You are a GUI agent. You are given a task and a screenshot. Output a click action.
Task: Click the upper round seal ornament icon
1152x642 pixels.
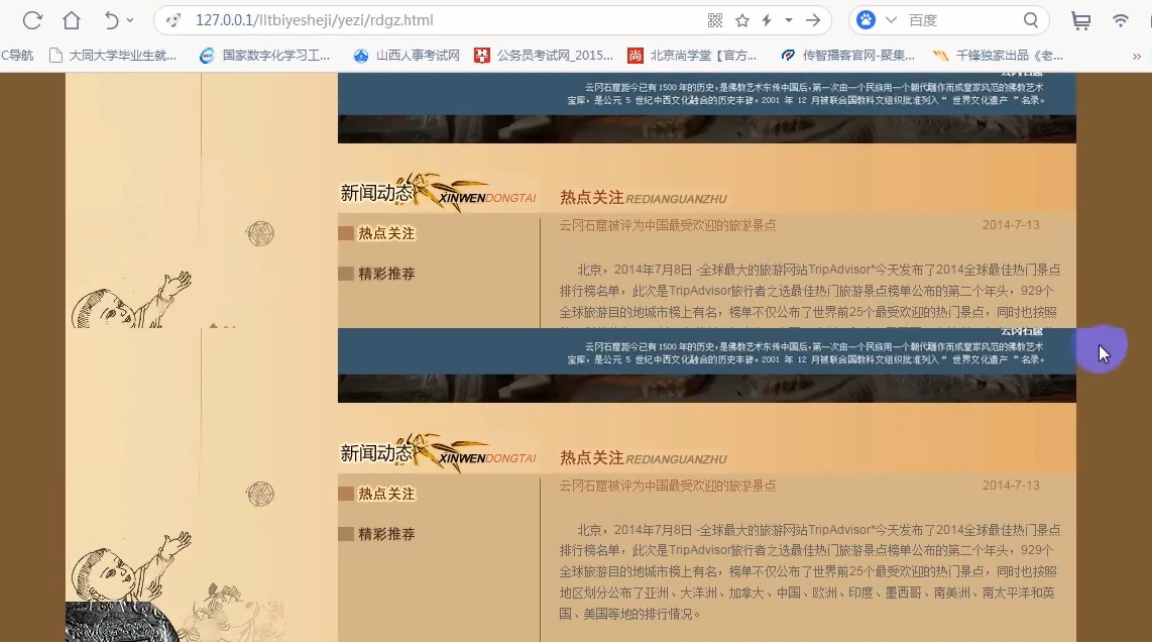[x=260, y=234]
